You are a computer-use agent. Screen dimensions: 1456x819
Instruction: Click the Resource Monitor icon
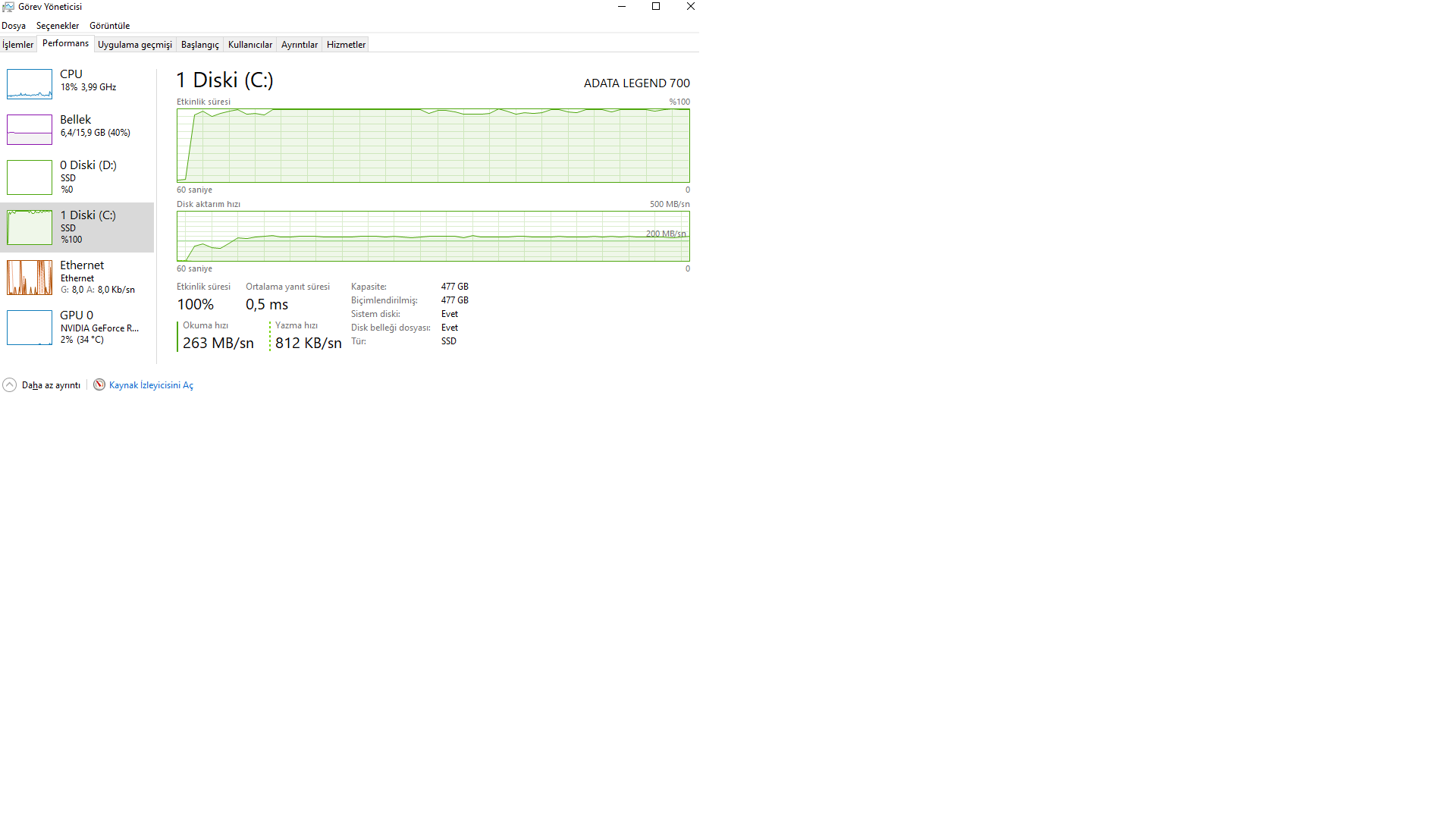point(99,384)
